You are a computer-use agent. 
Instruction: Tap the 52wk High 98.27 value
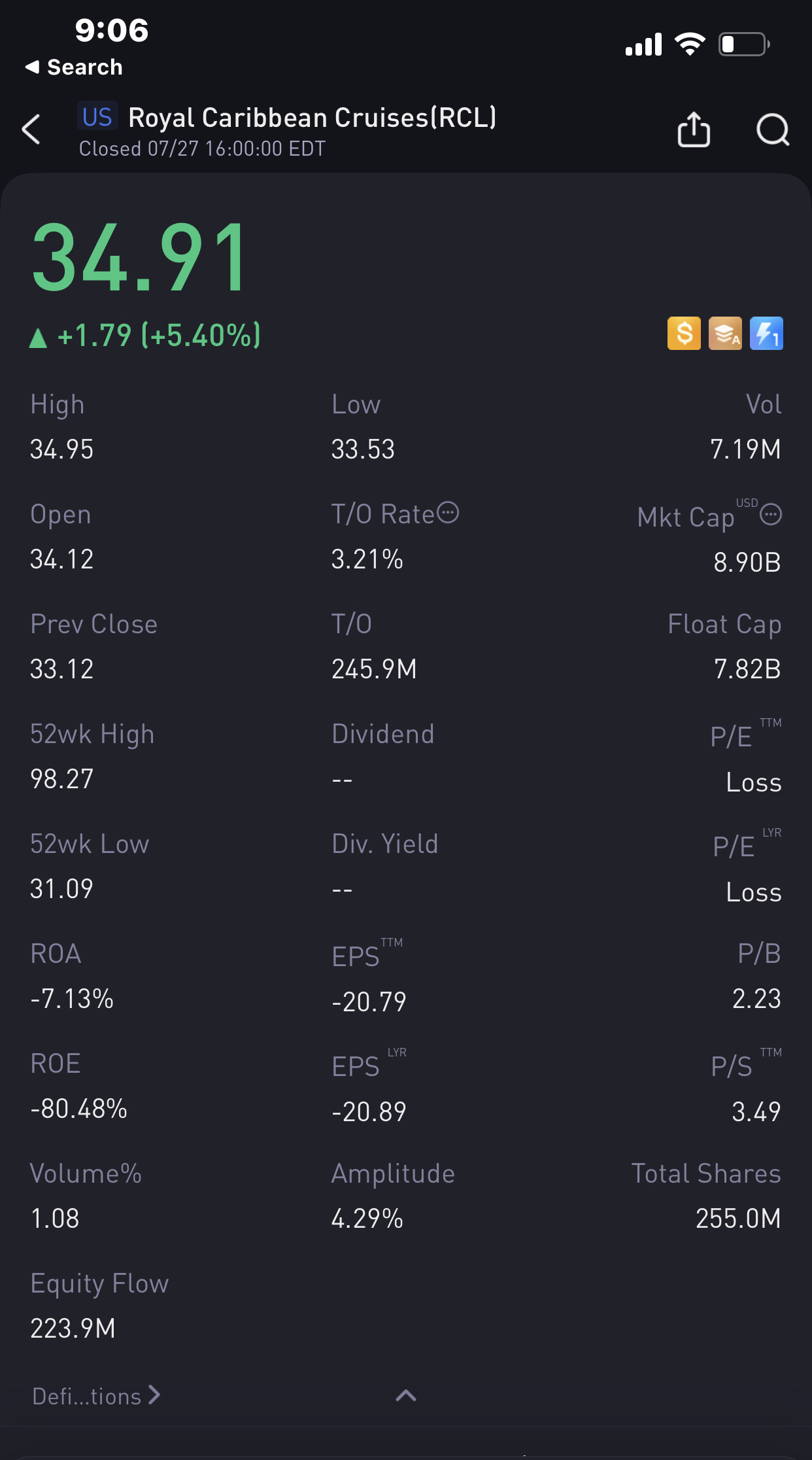pyautogui.click(x=62, y=779)
